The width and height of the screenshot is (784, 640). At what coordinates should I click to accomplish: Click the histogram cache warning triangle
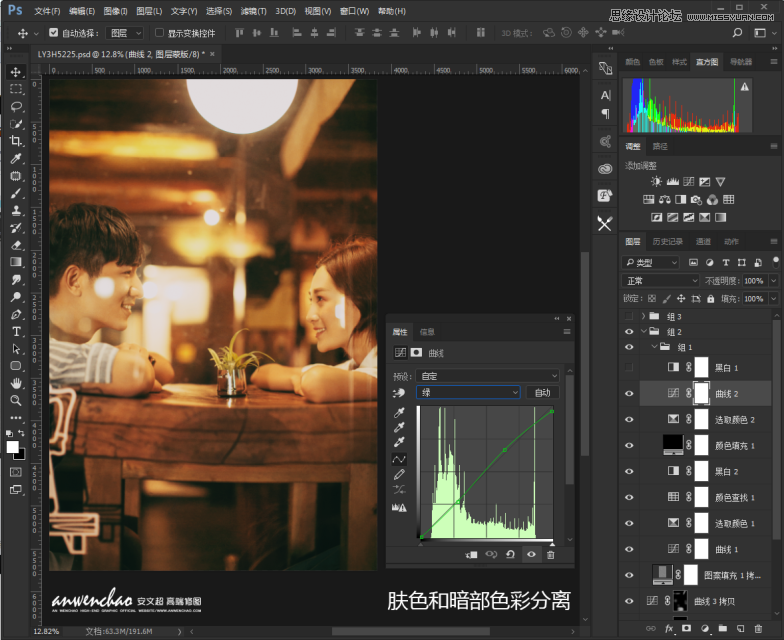click(x=744, y=86)
